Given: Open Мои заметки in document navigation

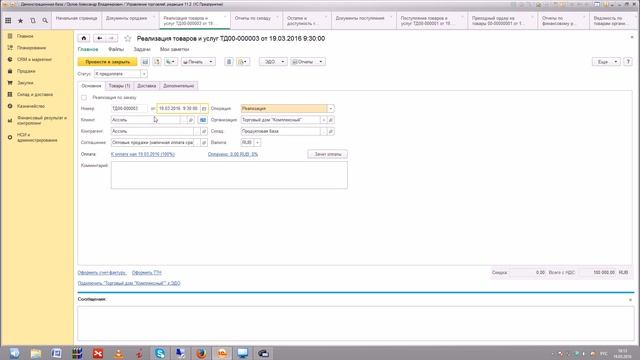Looking at the screenshot, I should (174, 49).
